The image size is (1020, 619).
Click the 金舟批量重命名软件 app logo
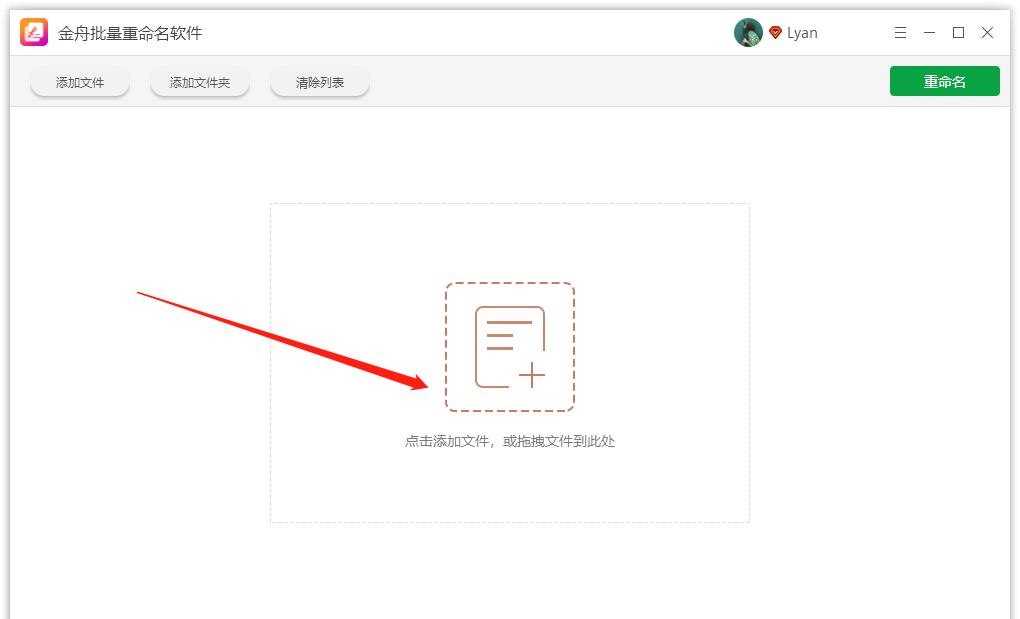34,32
